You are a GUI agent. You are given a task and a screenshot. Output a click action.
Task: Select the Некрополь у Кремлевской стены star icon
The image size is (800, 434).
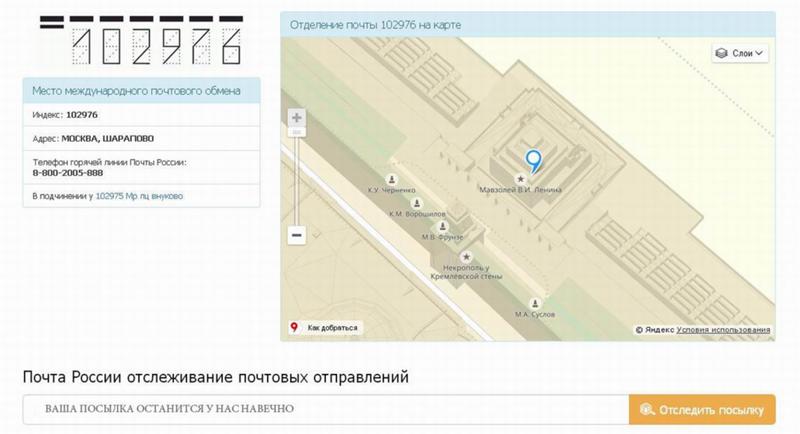click(465, 257)
